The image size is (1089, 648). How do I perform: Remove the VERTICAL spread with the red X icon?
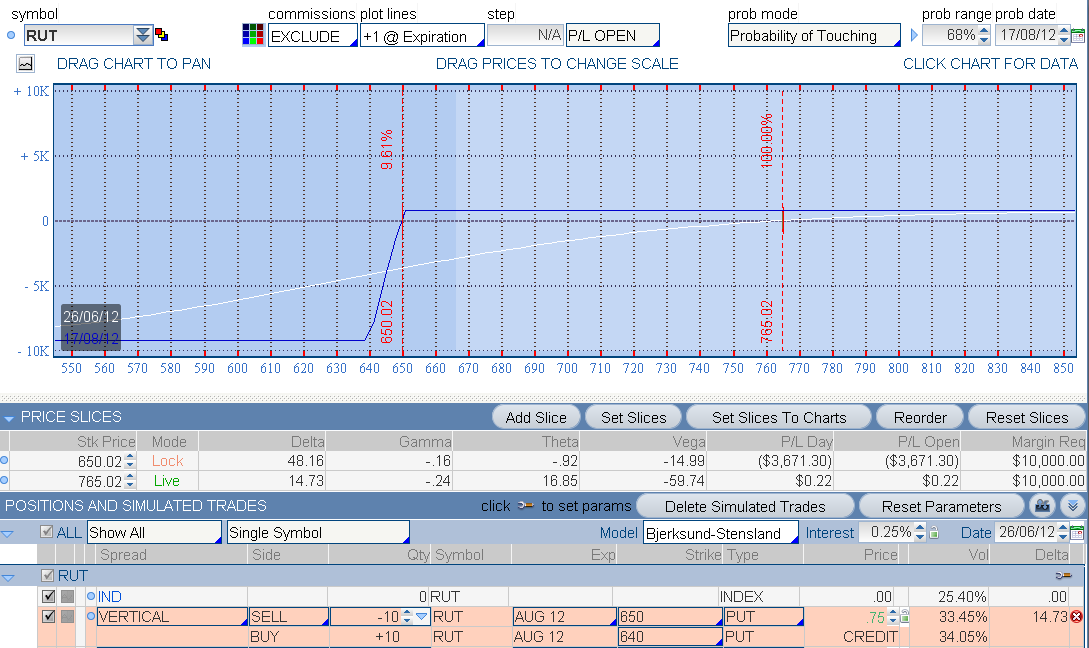tap(1076, 617)
